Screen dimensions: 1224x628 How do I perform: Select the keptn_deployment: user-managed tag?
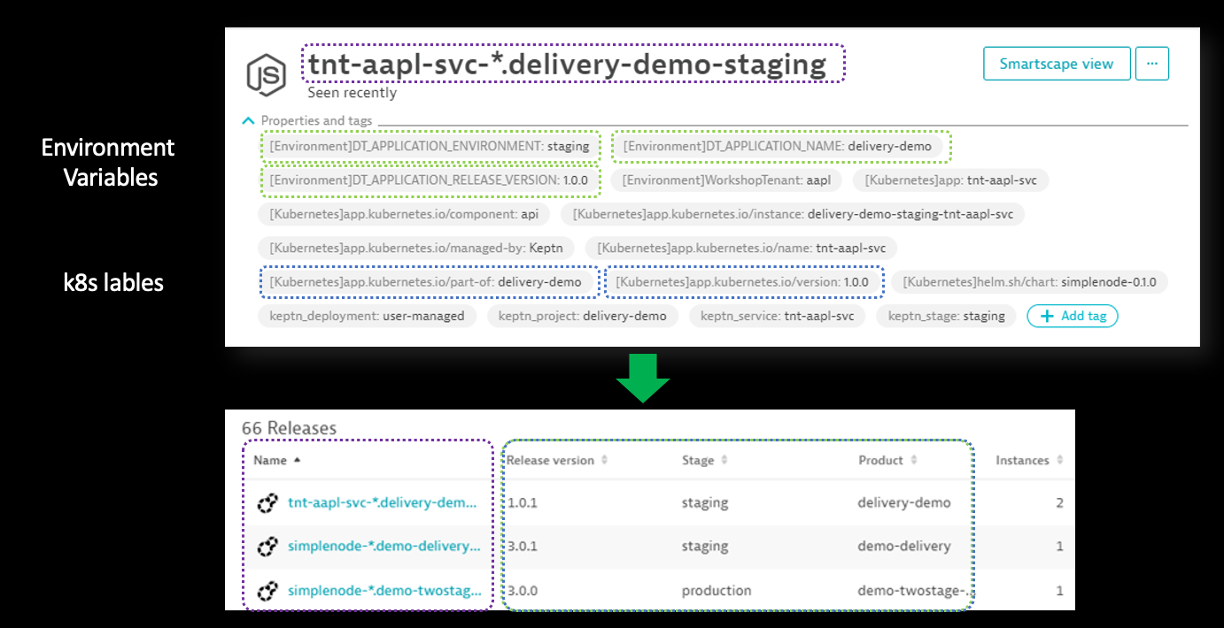pos(366,316)
